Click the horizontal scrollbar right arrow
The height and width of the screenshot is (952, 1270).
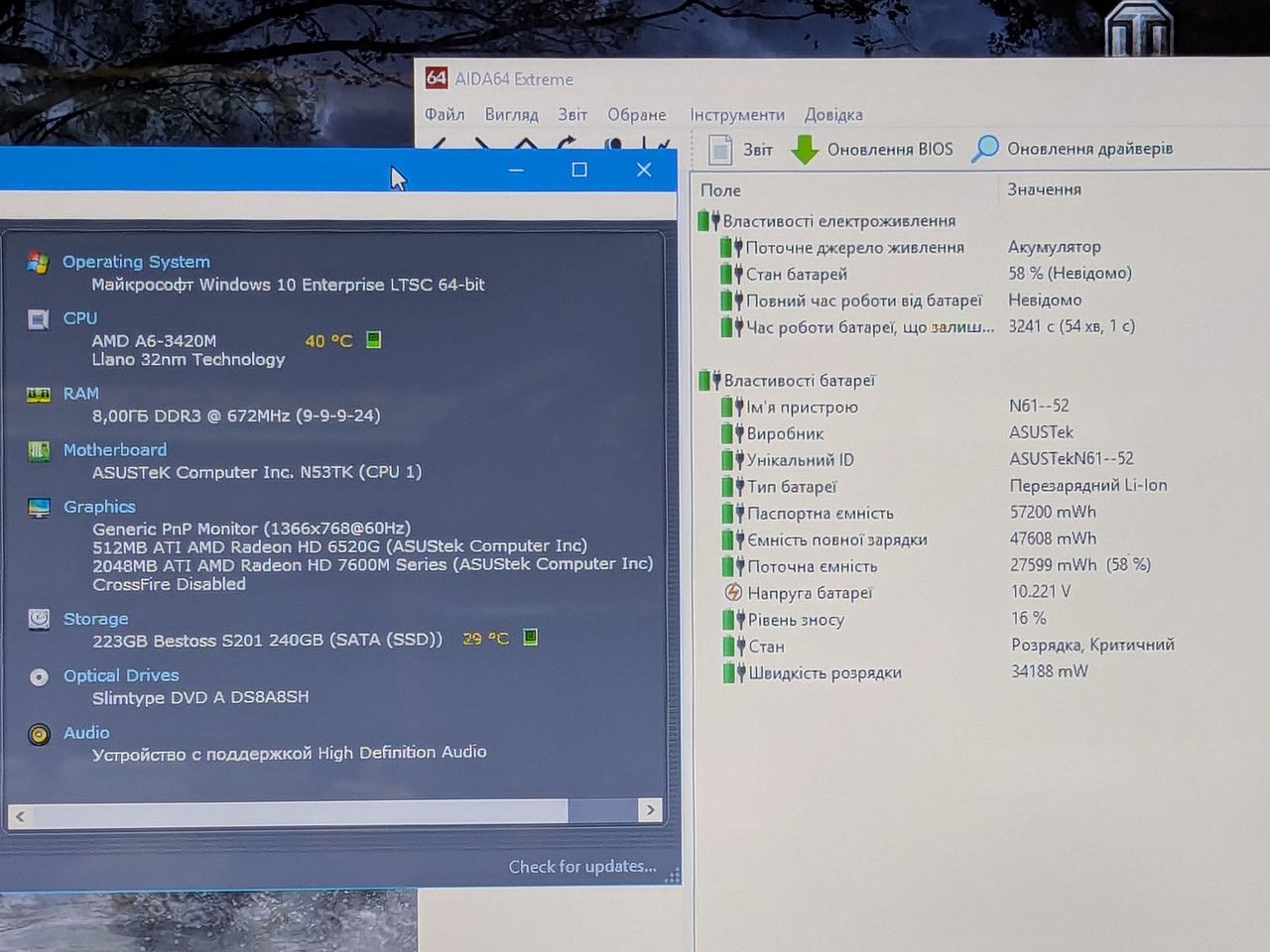[x=650, y=810]
